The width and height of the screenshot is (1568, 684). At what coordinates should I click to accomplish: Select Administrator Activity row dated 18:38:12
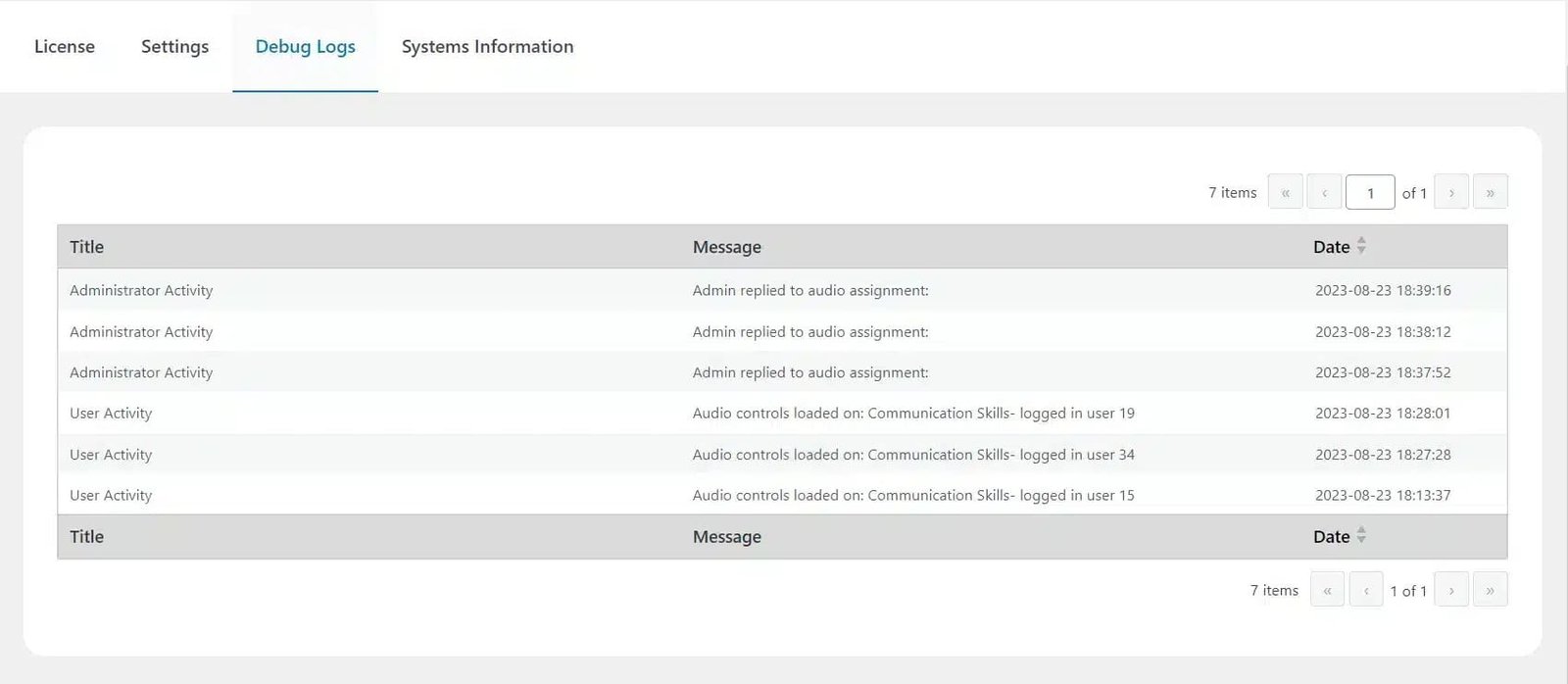tap(782, 331)
